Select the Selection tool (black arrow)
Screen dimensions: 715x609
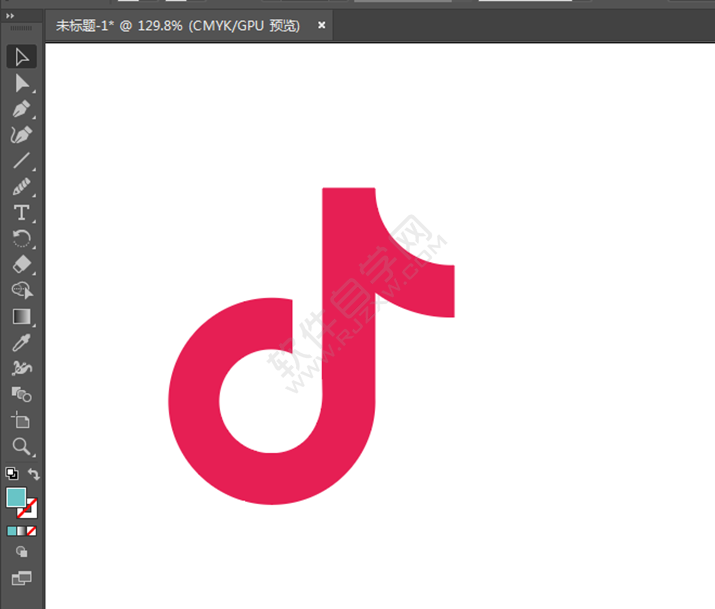point(21,57)
